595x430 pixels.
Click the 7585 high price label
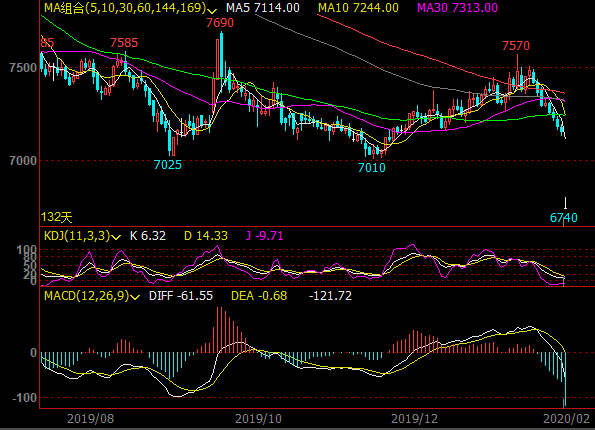[x=124, y=43]
